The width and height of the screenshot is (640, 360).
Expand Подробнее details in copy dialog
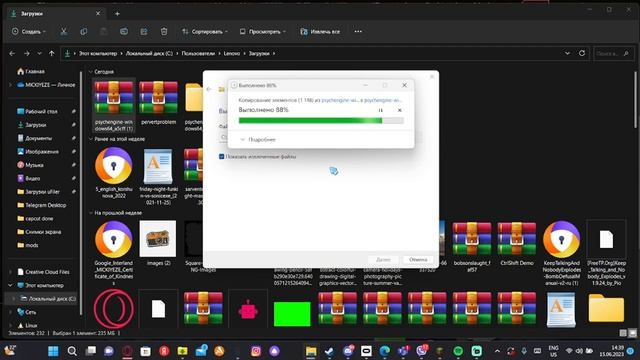[x=258, y=140]
